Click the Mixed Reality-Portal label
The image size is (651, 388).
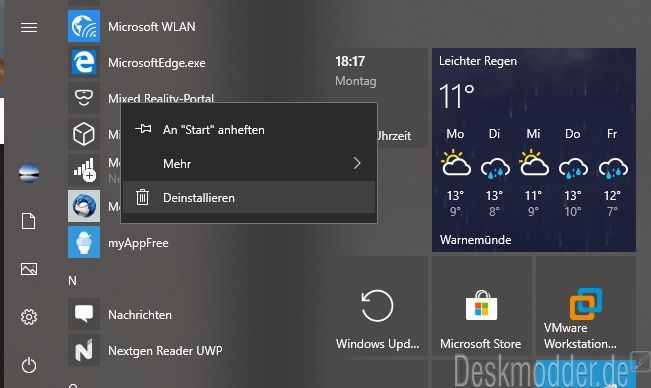pos(161,98)
